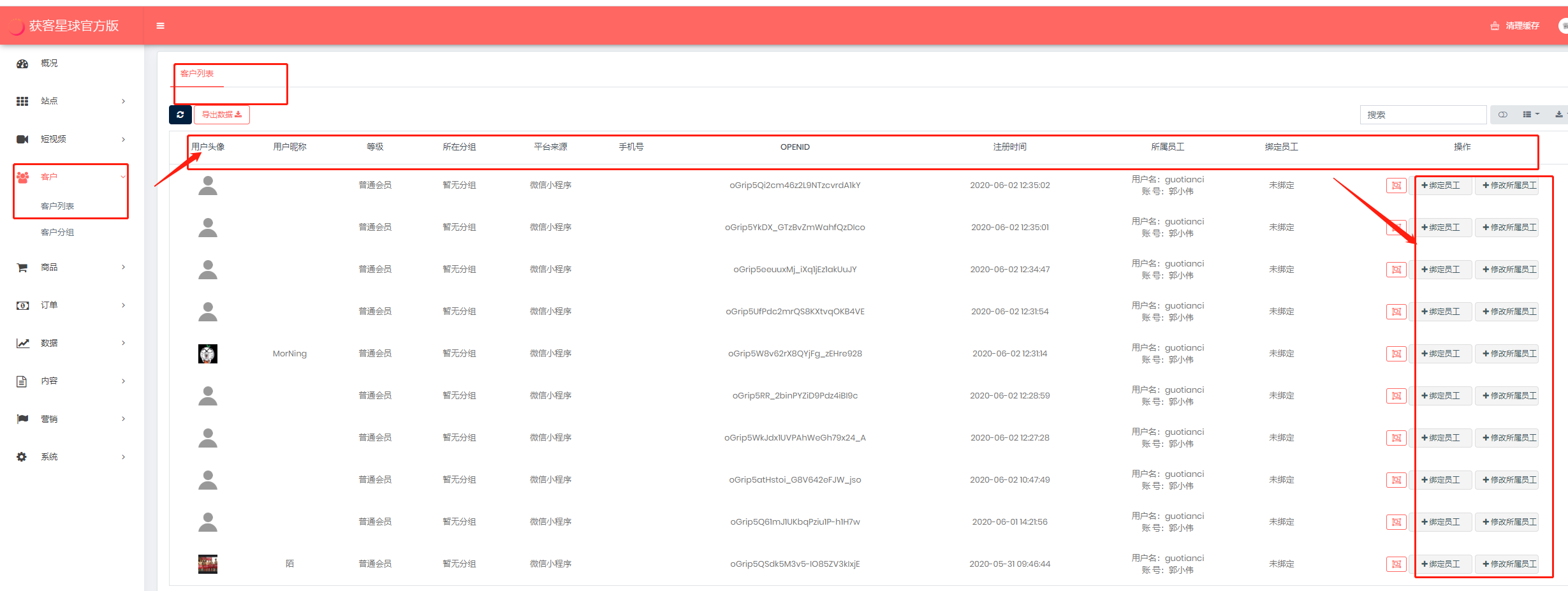Click the red icon for the 10:47:49 row

tap(1396, 480)
